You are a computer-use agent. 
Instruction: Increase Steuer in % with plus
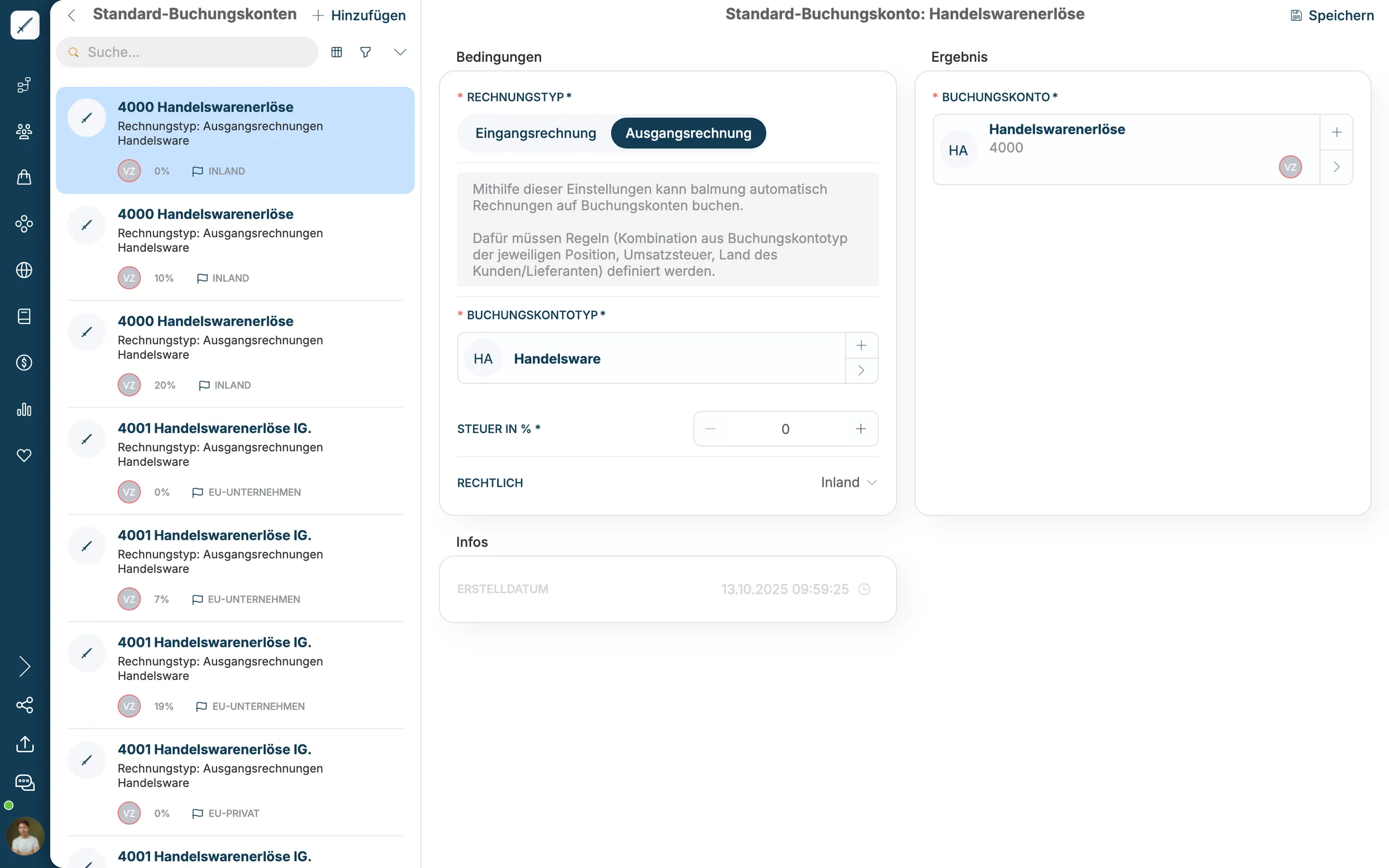861,429
